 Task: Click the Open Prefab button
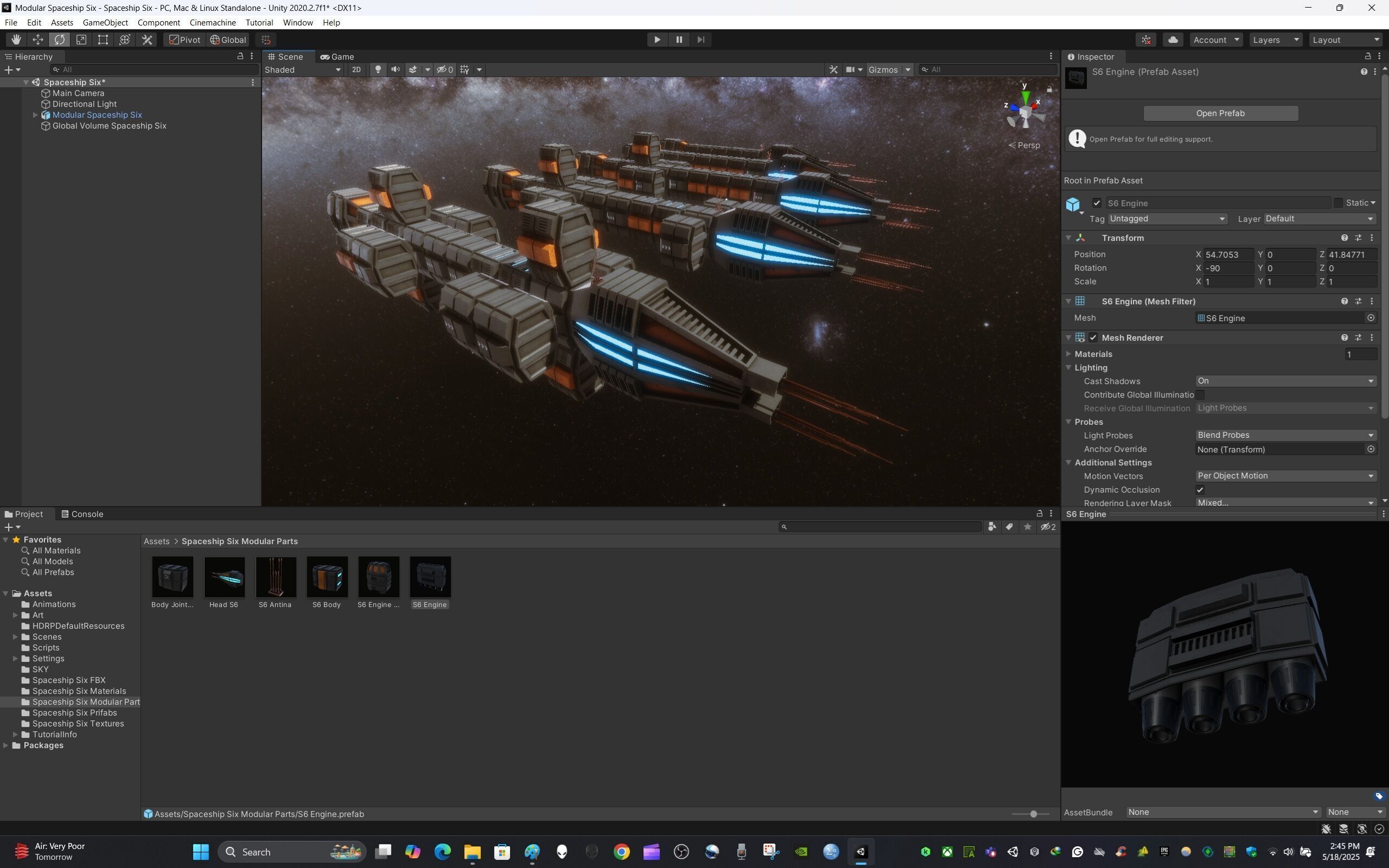(1220, 113)
